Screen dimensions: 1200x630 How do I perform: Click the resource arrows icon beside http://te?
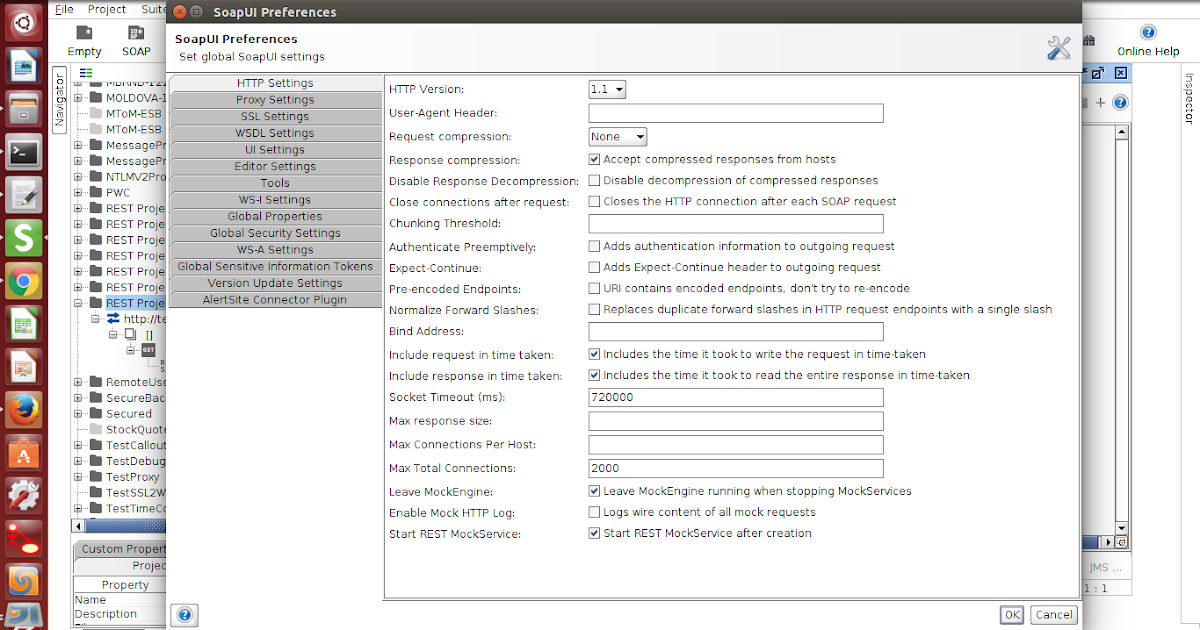pos(113,319)
